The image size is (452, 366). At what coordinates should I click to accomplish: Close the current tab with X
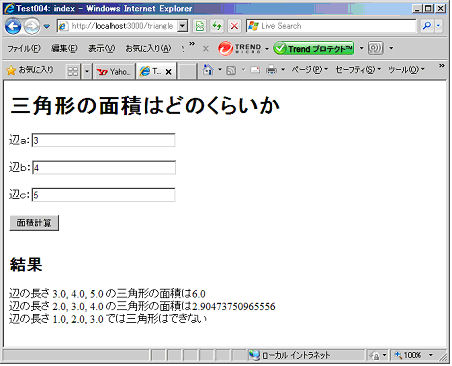pyautogui.click(x=169, y=72)
